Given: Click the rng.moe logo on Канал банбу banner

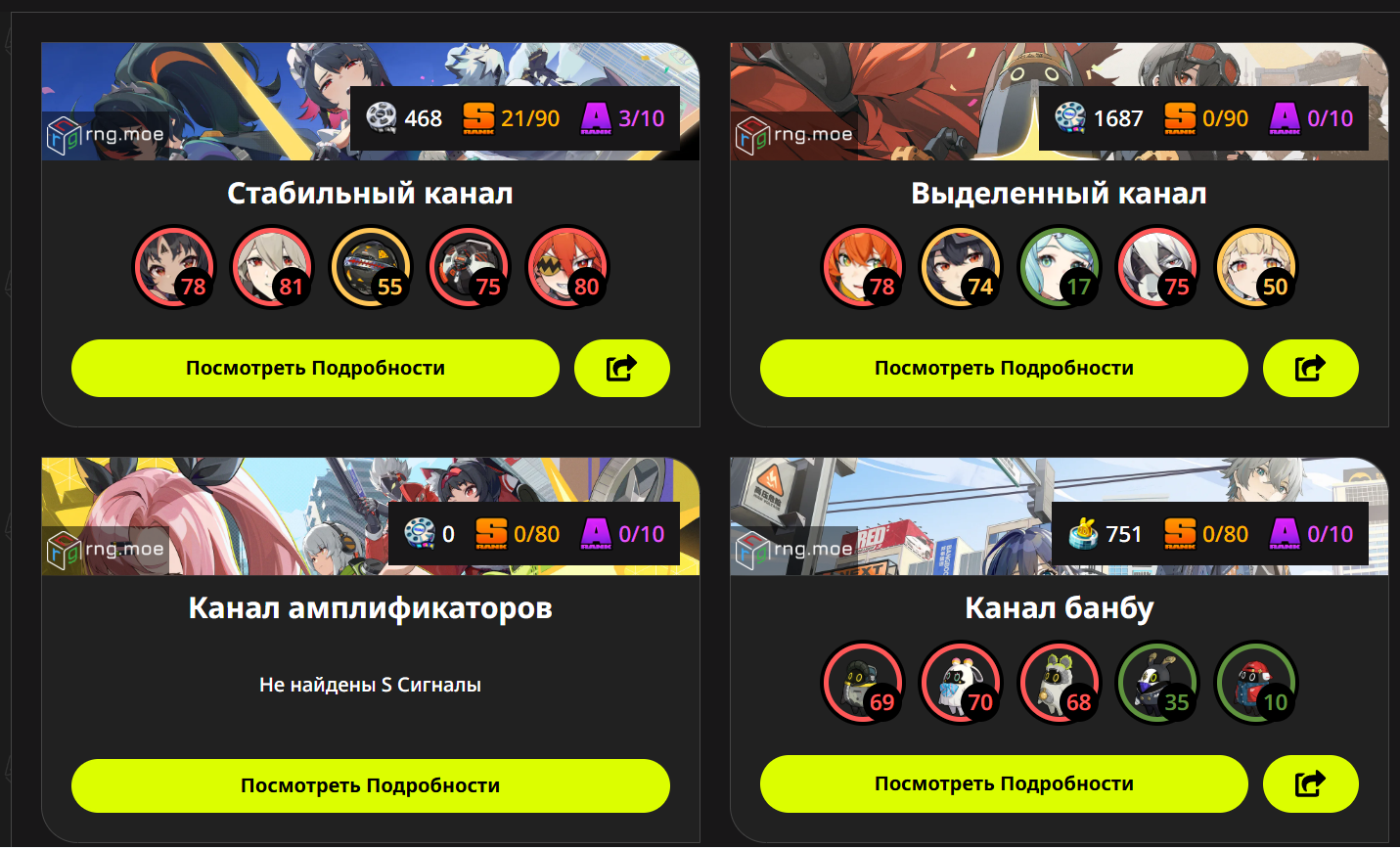Looking at the screenshot, I should click(794, 550).
